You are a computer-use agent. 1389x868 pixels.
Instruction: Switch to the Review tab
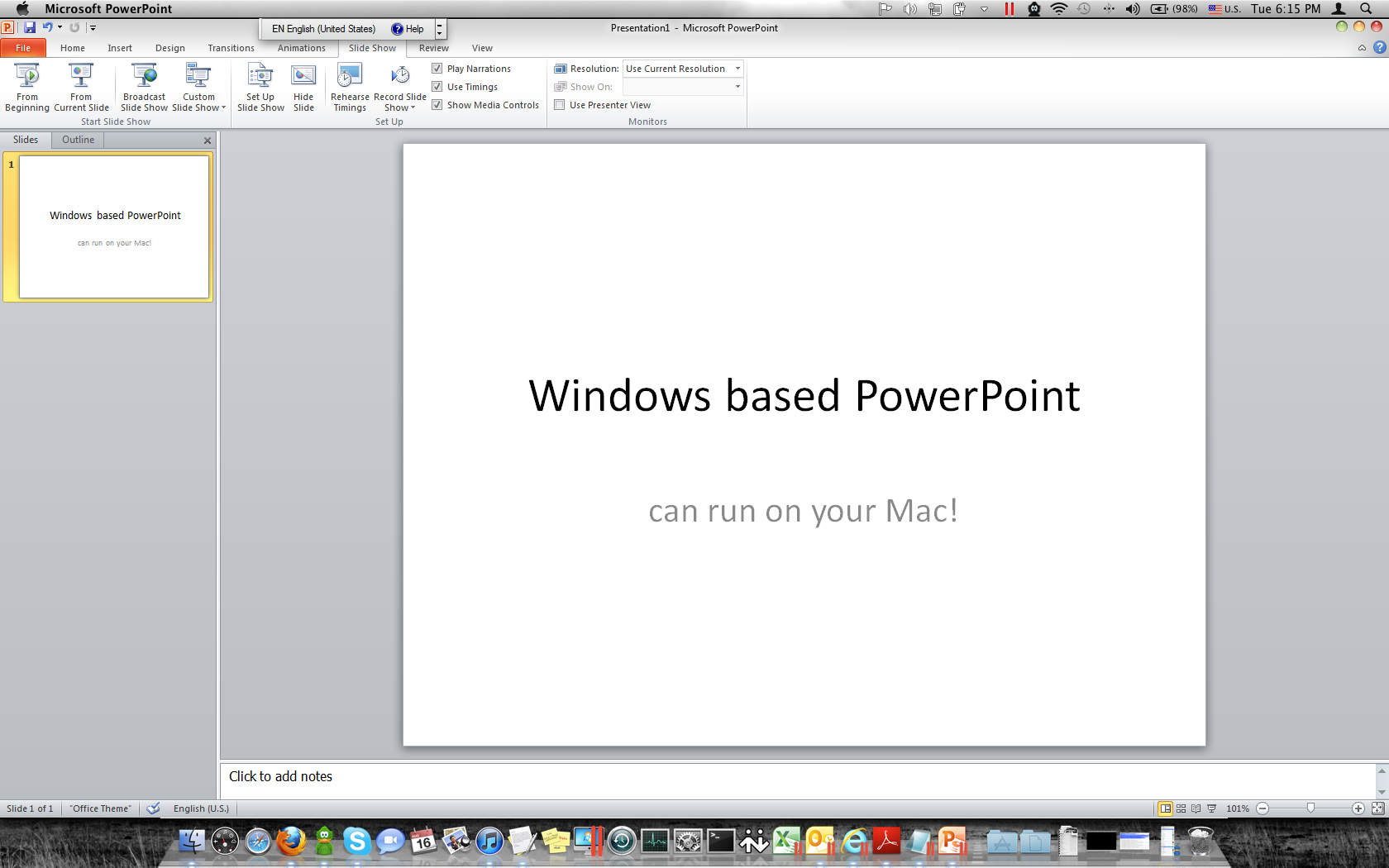pos(434,48)
